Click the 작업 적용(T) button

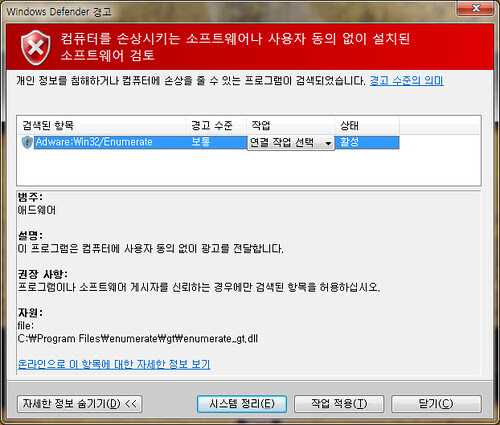pyautogui.click(x=339, y=404)
